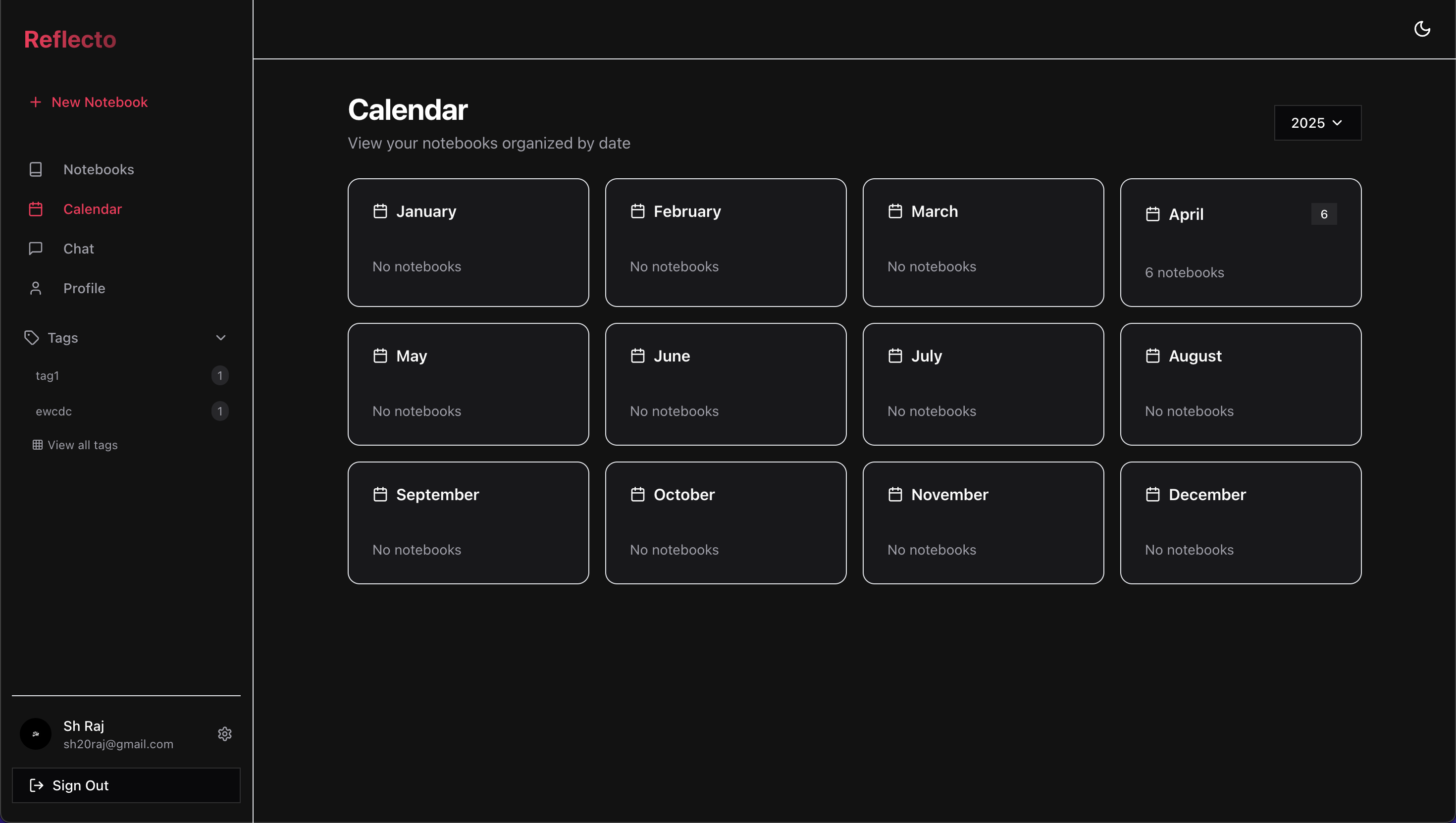
Task: Click the Profile person icon in sidebar
Action: [36, 288]
